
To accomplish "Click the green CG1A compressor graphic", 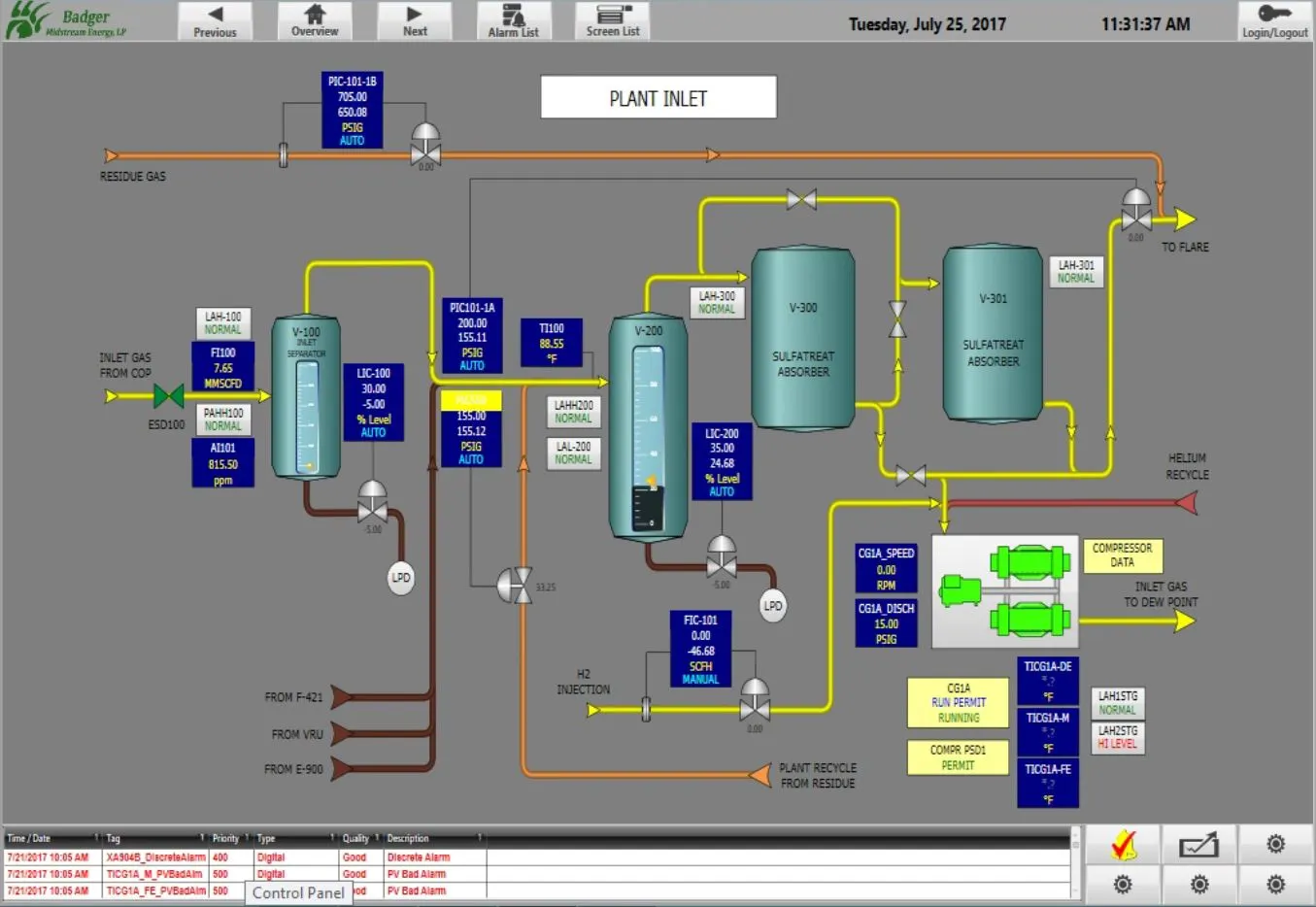I will 1004,589.
